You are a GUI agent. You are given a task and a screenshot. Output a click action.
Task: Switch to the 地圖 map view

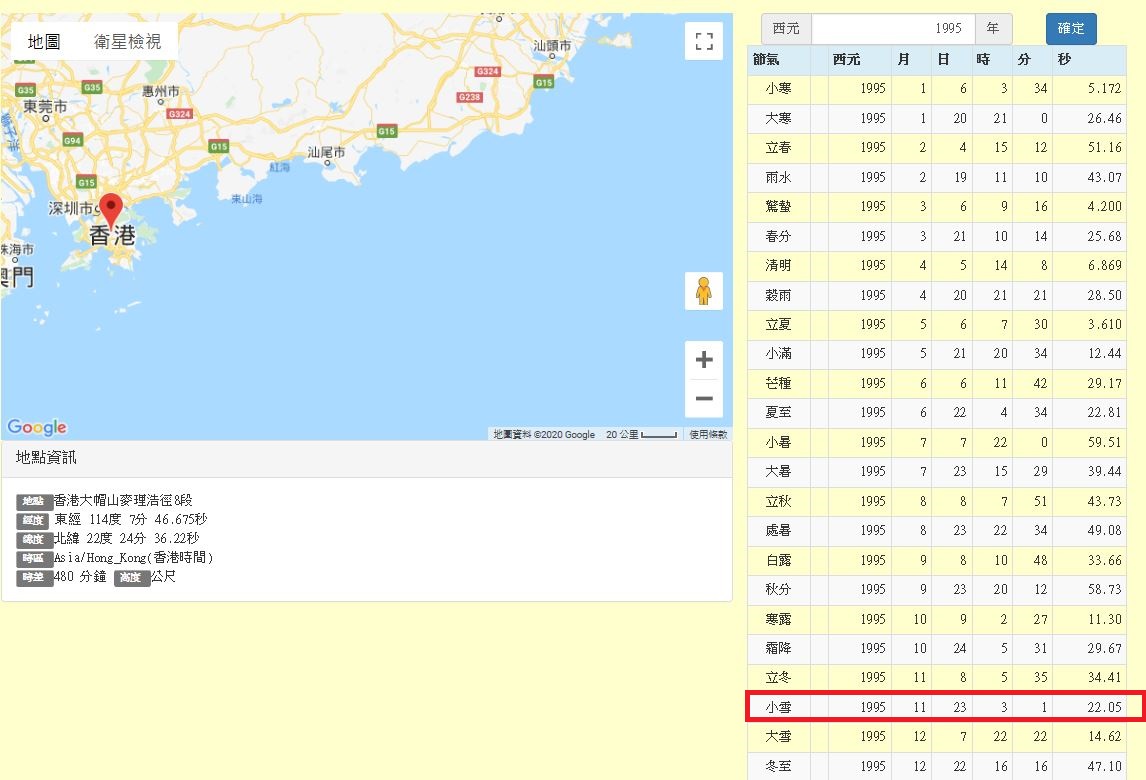click(44, 41)
